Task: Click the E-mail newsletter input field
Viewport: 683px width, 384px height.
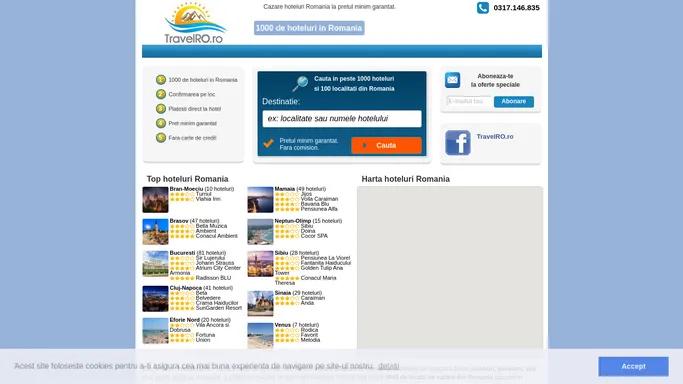Action: coord(469,101)
